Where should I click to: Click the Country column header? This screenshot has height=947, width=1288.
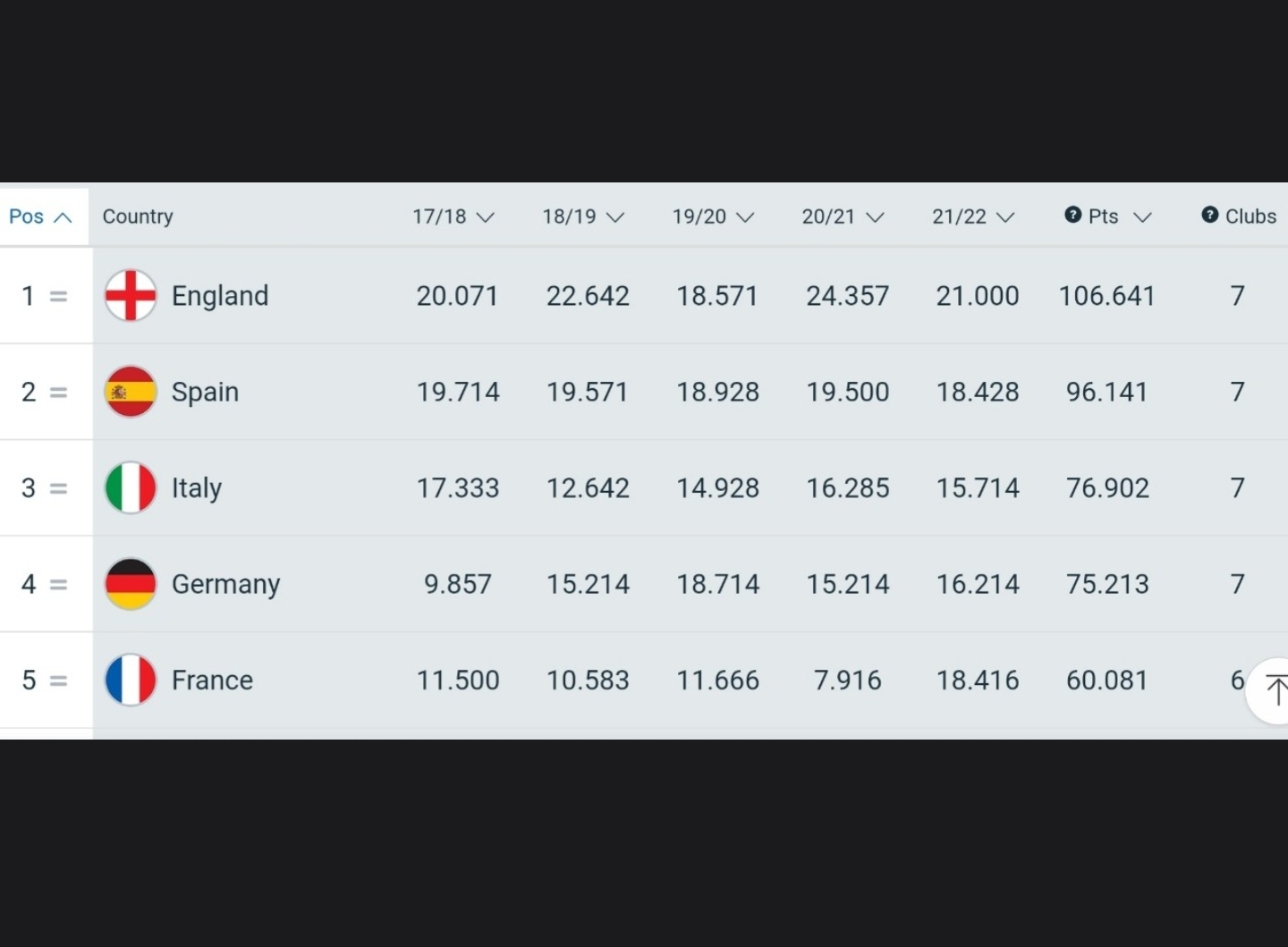(x=138, y=216)
